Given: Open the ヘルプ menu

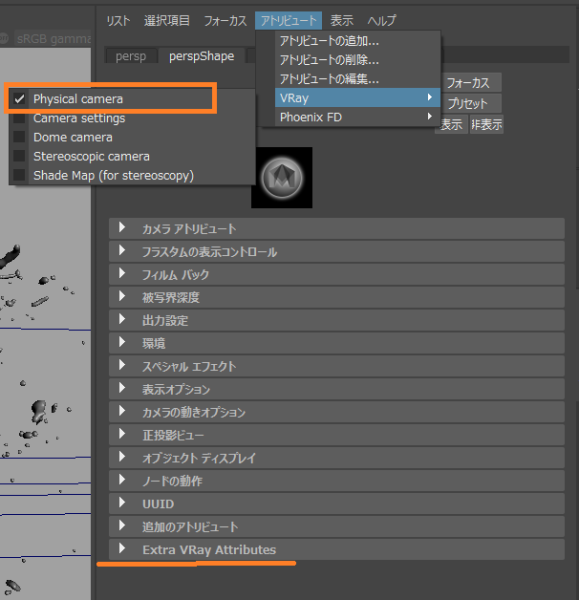Looking at the screenshot, I should [382, 20].
